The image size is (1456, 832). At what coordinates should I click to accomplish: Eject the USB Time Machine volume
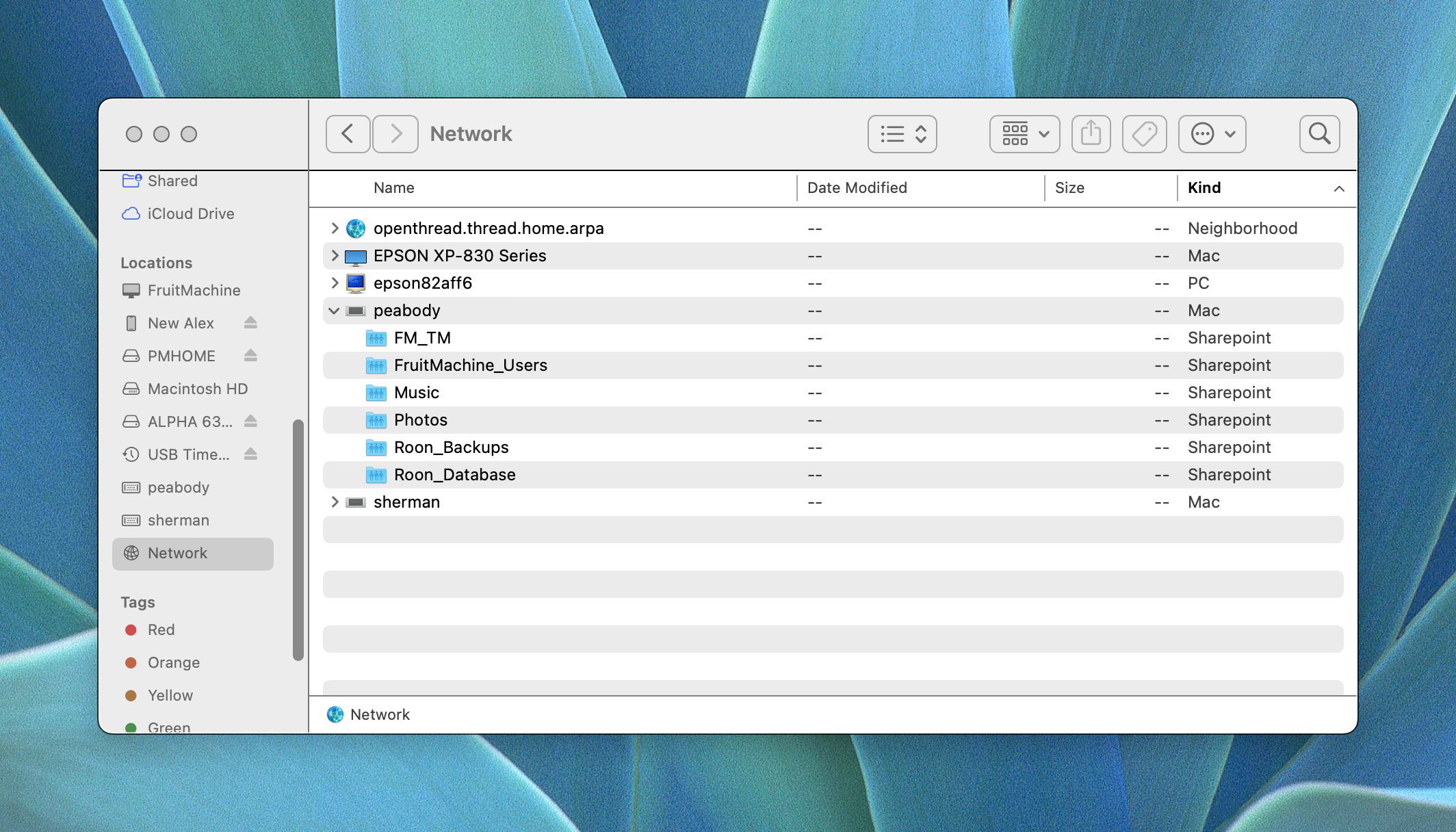tap(250, 454)
